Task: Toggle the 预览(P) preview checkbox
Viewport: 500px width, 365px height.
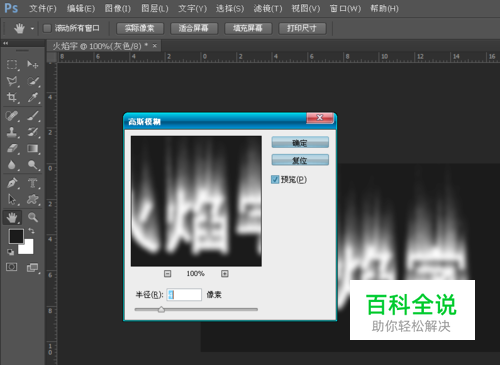Action: click(x=275, y=180)
